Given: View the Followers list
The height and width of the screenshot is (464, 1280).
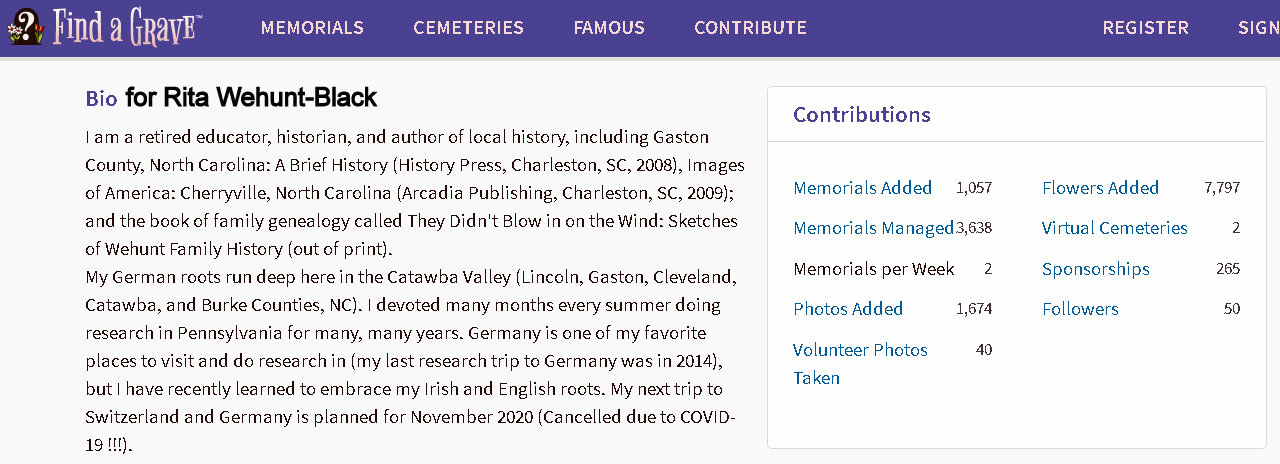Looking at the screenshot, I should coord(1080,309).
